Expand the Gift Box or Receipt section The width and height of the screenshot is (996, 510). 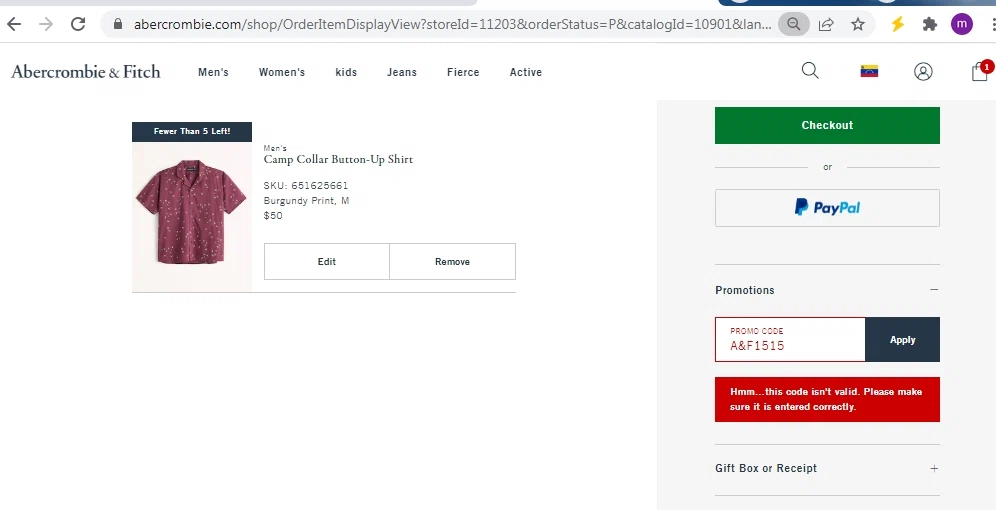(x=934, y=469)
